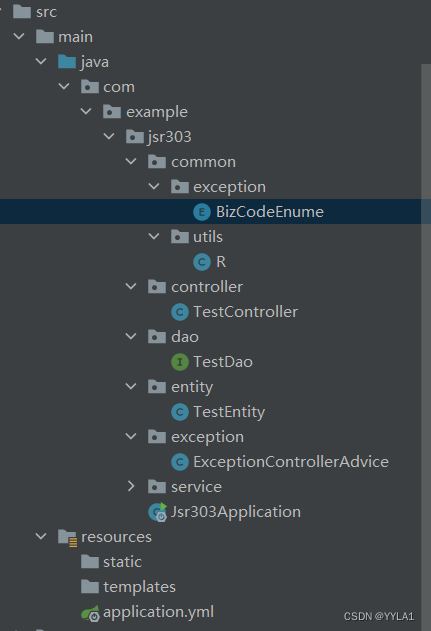Viewport: 431px width, 631px height.
Task: Click the application.yml Spring config icon
Action: (x=90, y=613)
